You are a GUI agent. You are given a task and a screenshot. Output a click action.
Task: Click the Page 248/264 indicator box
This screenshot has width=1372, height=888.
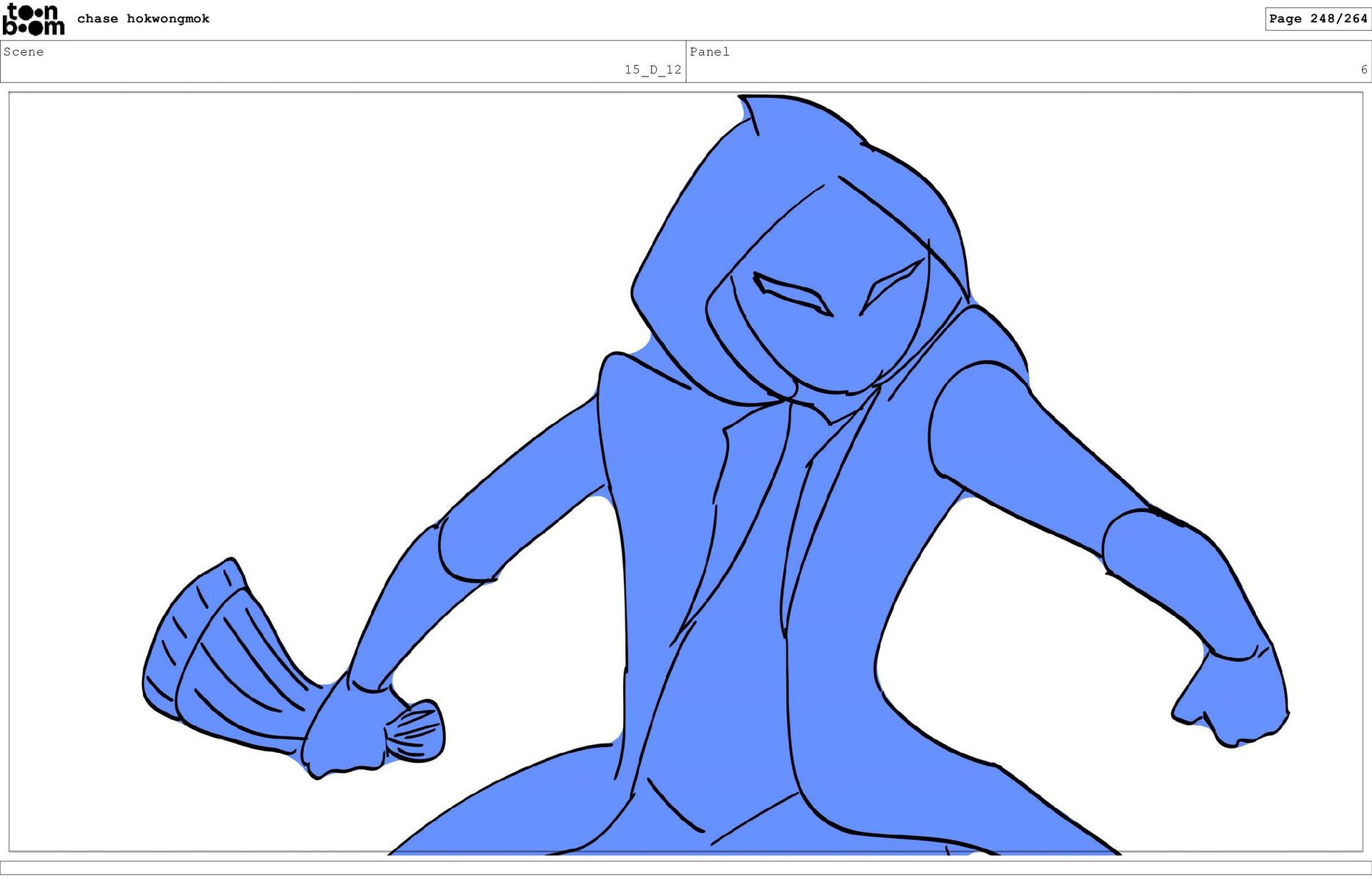(x=1318, y=19)
